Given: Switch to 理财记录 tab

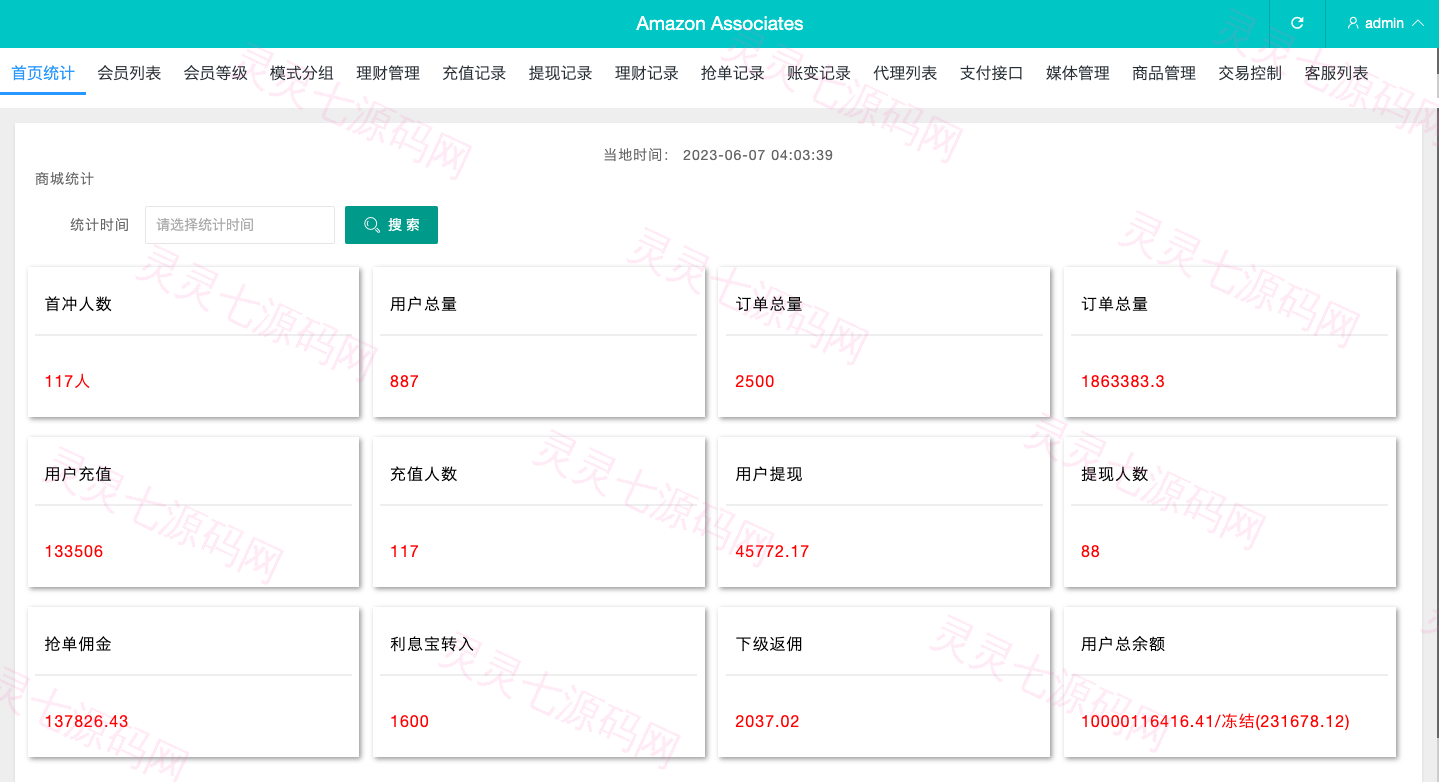Looking at the screenshot, I should 647,73.
